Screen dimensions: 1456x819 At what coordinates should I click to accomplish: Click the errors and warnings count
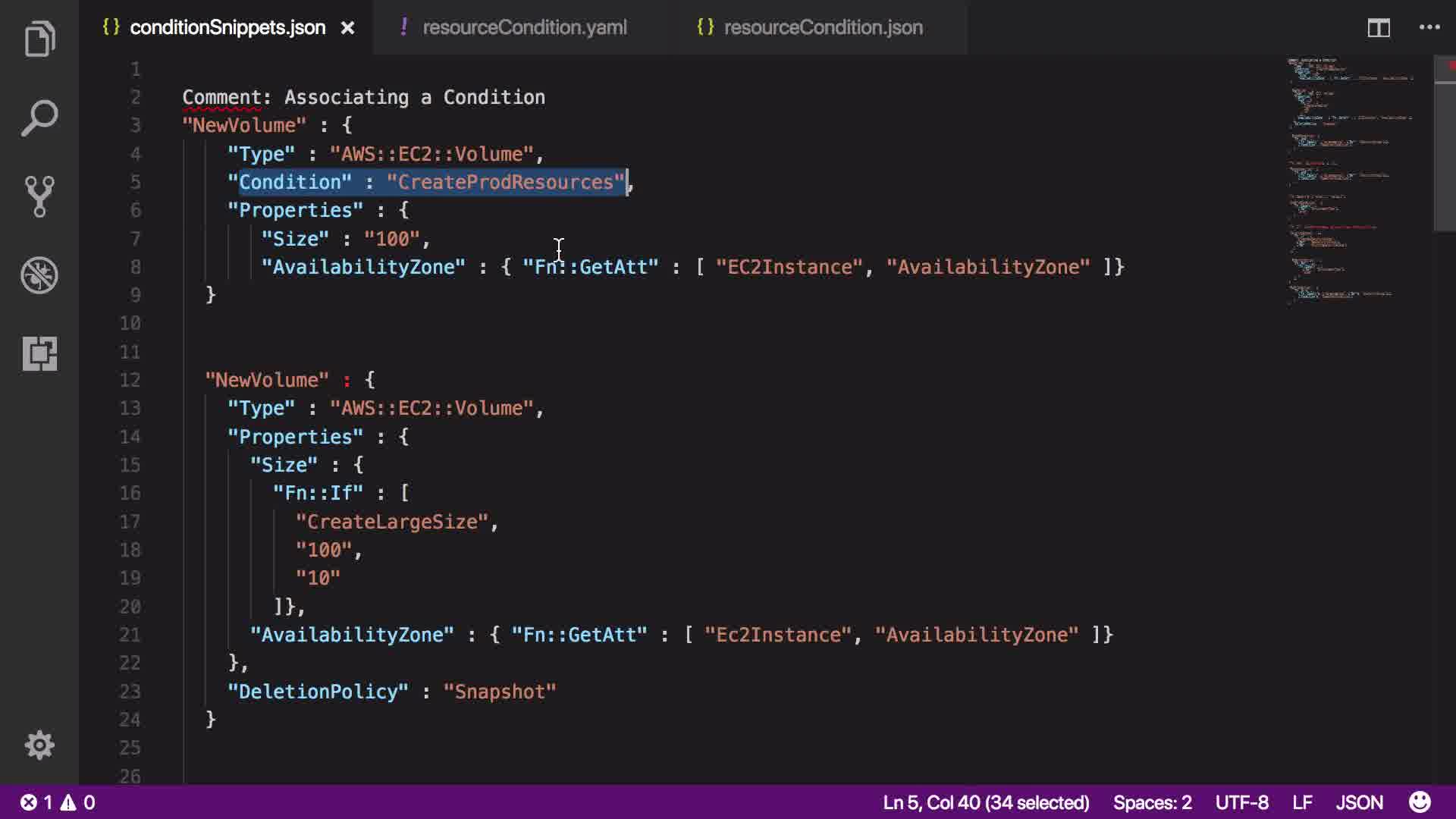(58, 802)
